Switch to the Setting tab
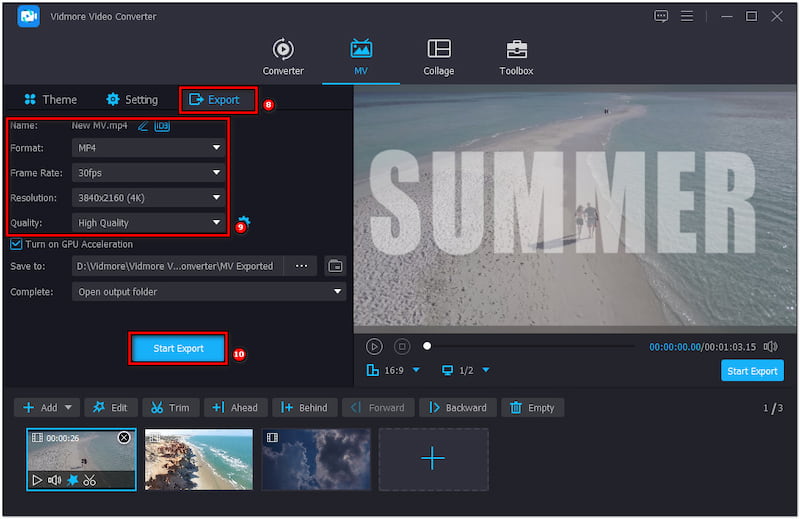This screenshot has height=519, width=800. pyautogui.click(x=132, y=100)
